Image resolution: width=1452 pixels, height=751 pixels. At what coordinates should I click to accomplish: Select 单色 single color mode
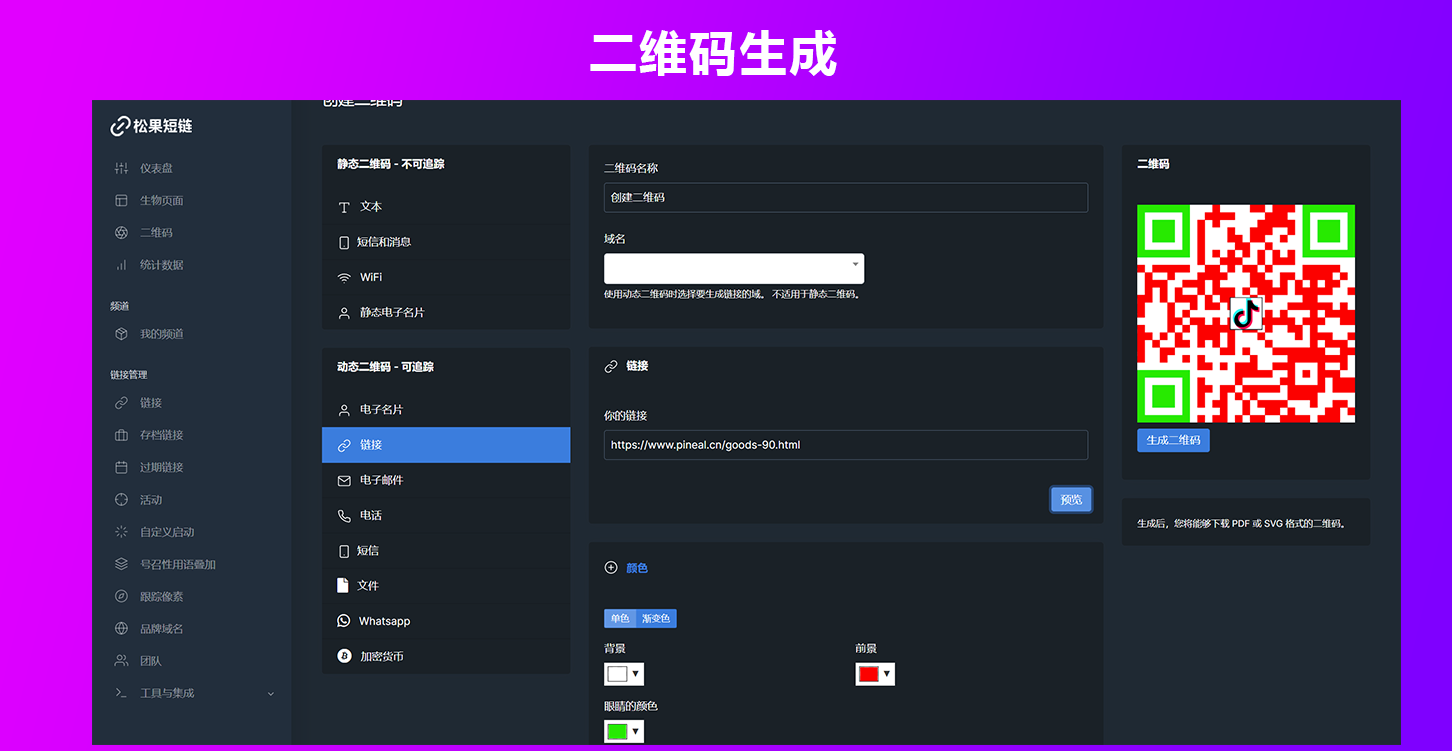[620, 619]
